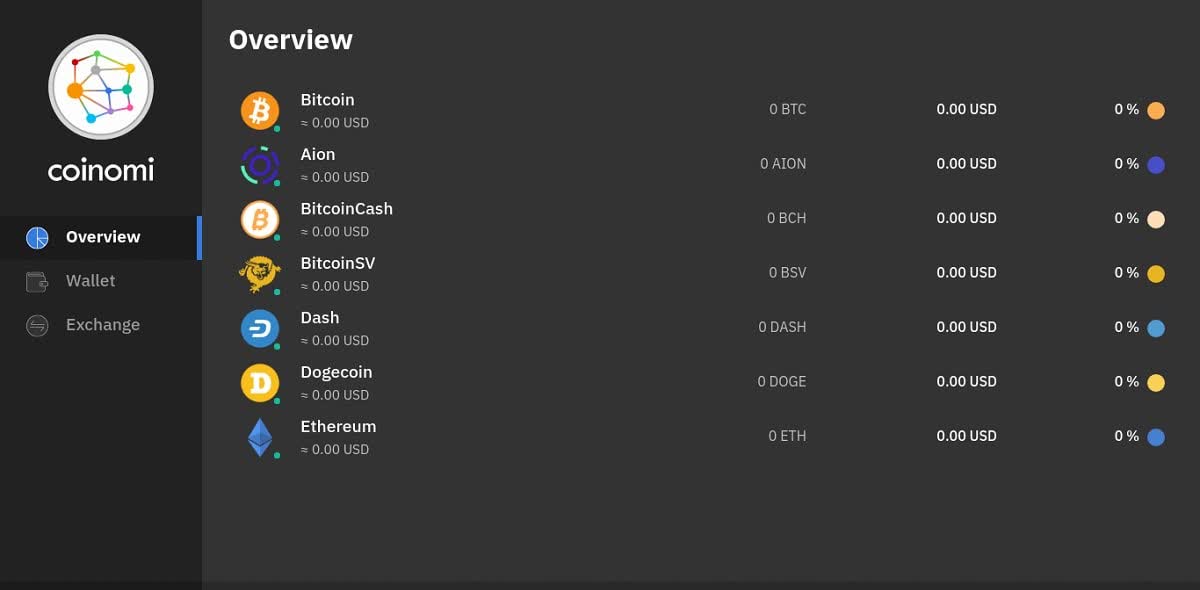
Task: Select the Ethereum name label
Action: pos(338,426)
